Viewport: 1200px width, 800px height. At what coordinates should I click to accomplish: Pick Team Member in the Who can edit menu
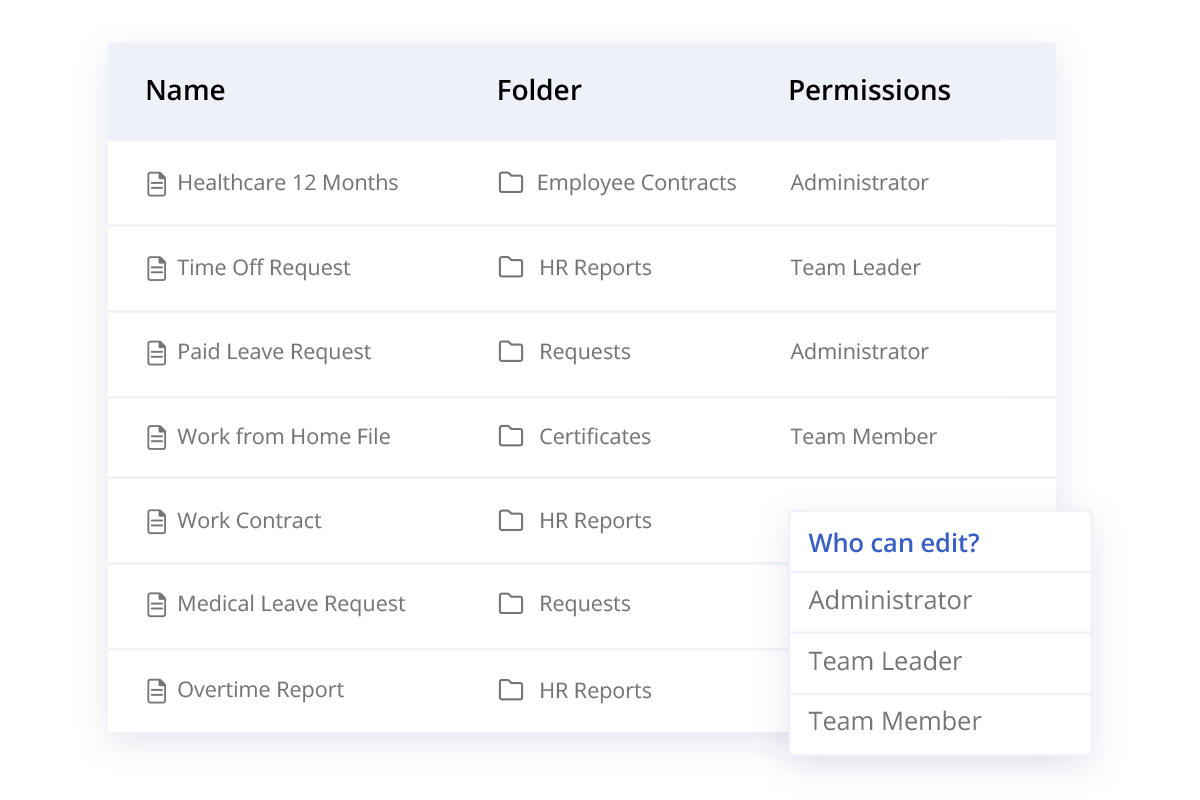click(x=895, y=721)
